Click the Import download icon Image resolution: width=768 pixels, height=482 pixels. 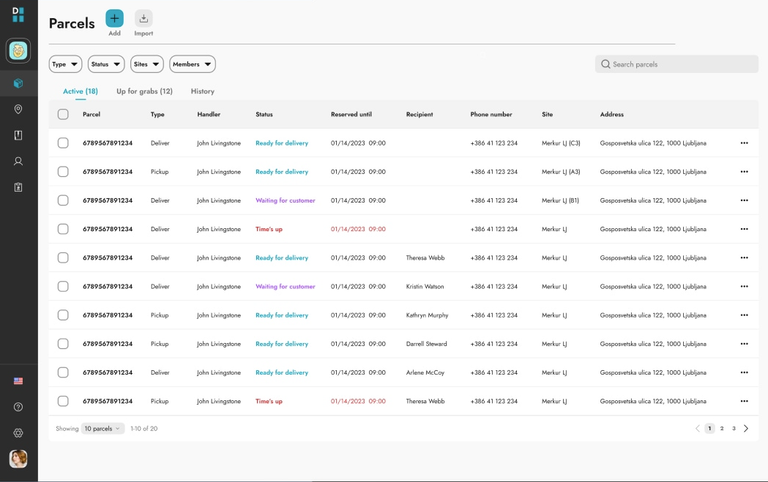coord(144,19)
